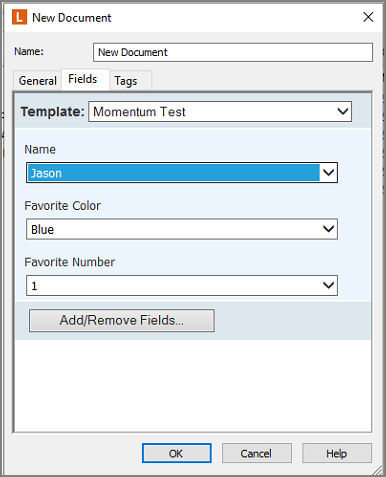Open the Favorite Number dropdown arrow
Viewport: 386px width, 477px height.
coord(329,285)
